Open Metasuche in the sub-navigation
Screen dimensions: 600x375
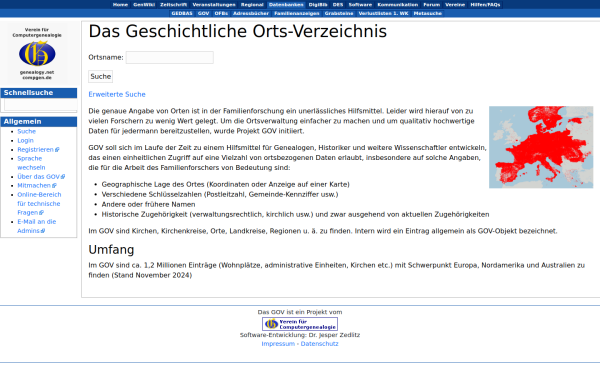(427, 13)
